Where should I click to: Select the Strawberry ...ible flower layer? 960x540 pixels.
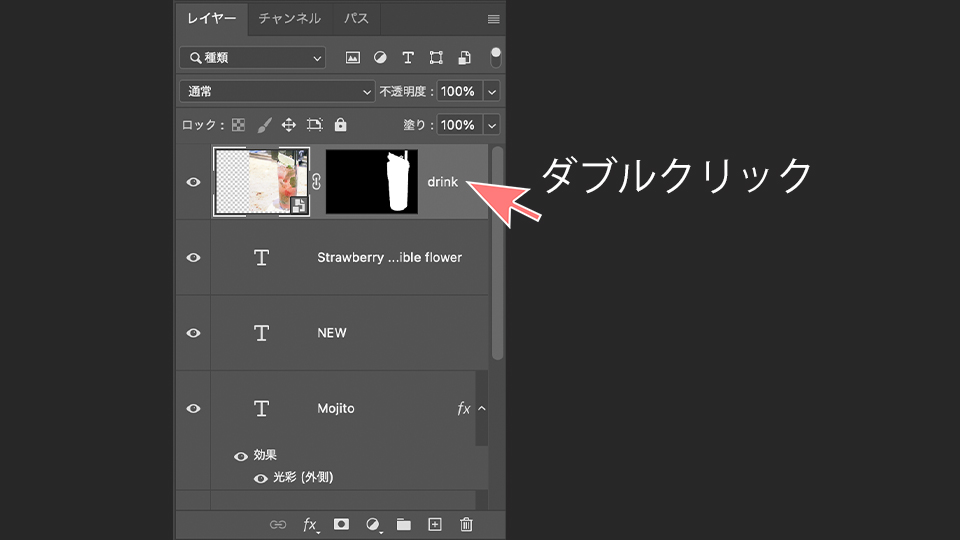point(389,258)
